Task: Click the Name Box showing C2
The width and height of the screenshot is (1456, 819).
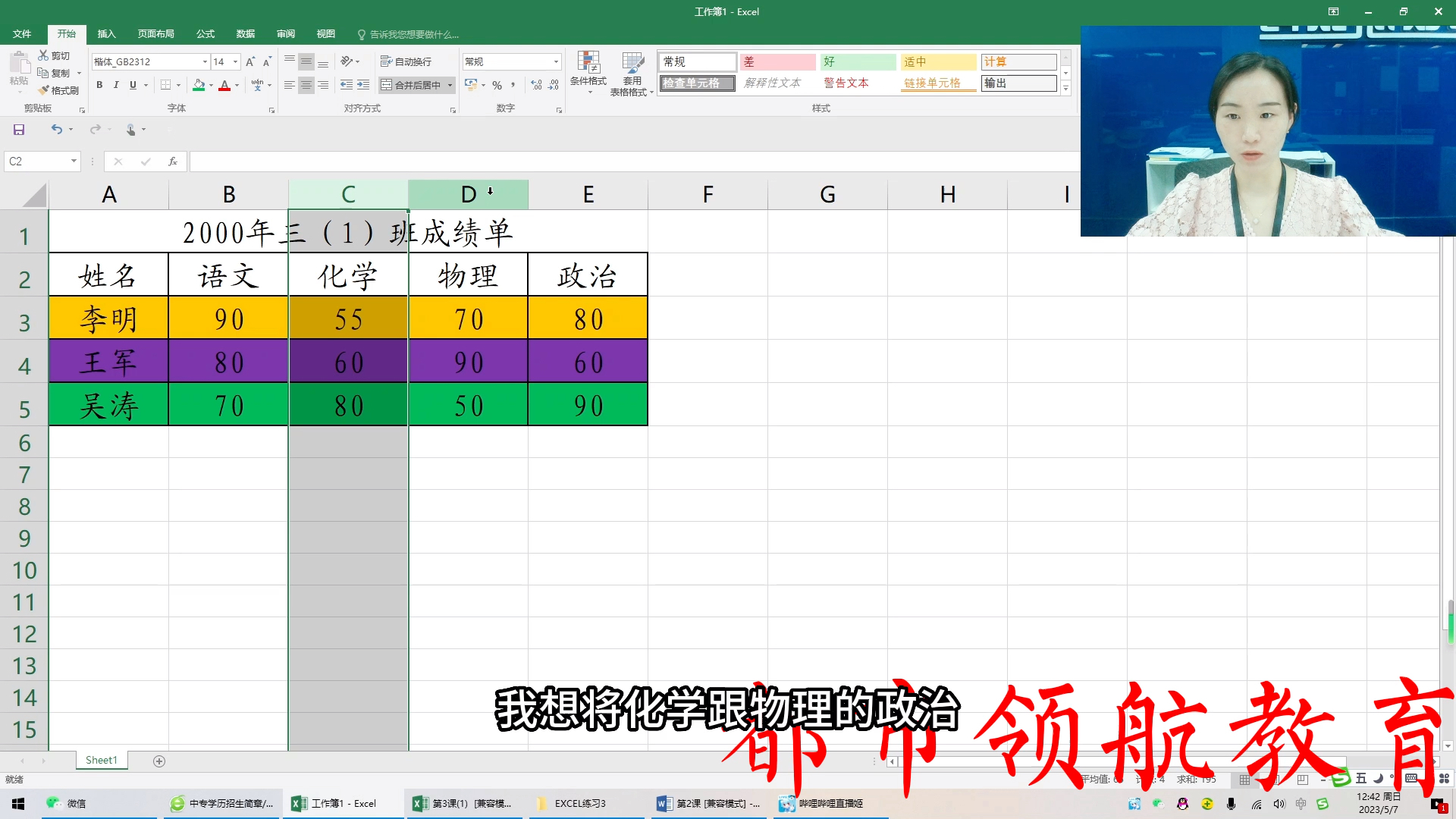Action: (36, 161)
